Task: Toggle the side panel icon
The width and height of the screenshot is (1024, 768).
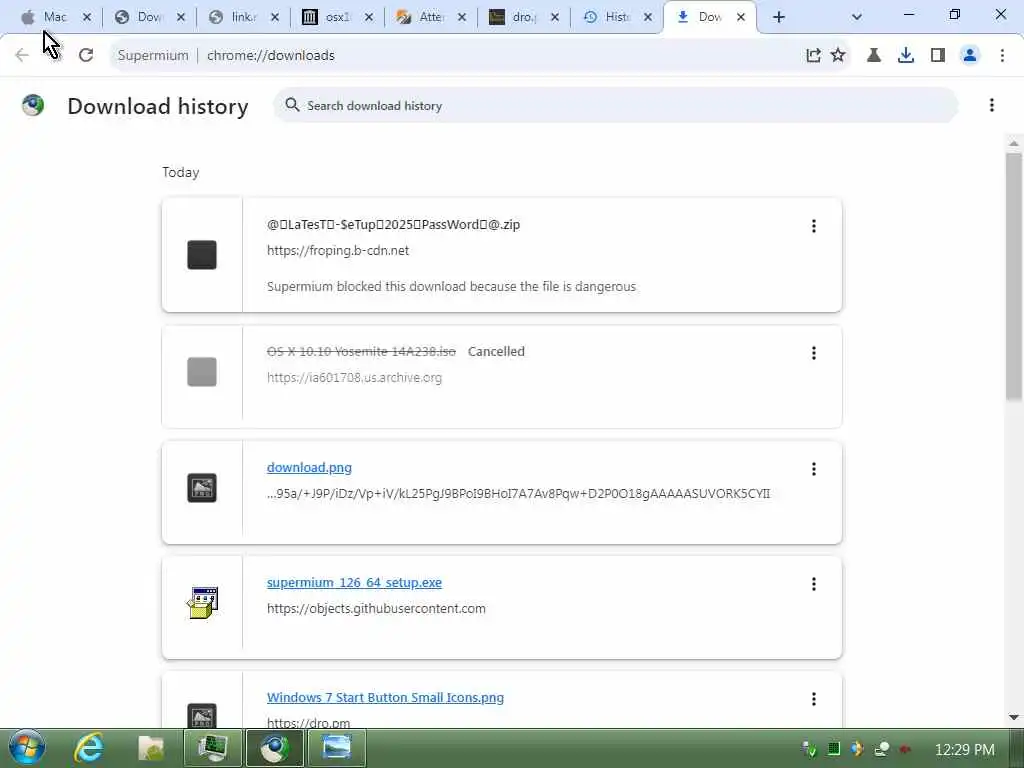Action: pyautogui.click(x=938, y=56)
